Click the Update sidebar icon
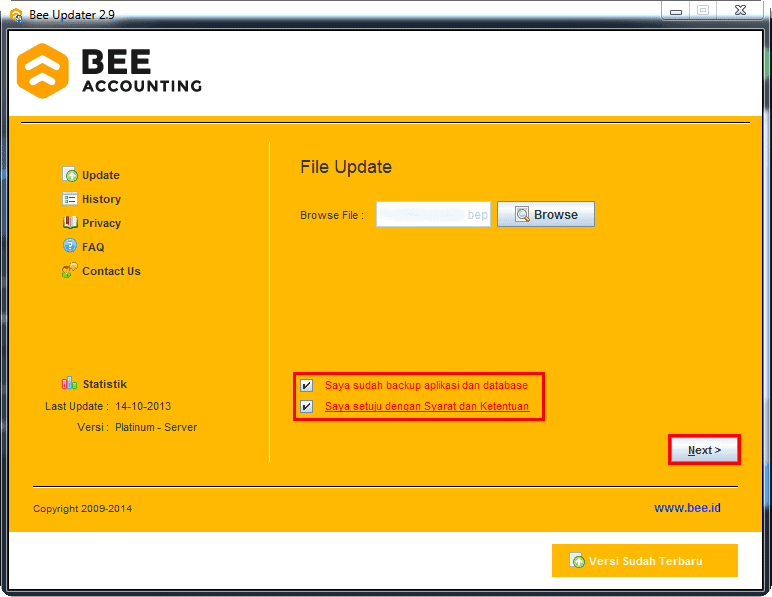 point(70,175)
